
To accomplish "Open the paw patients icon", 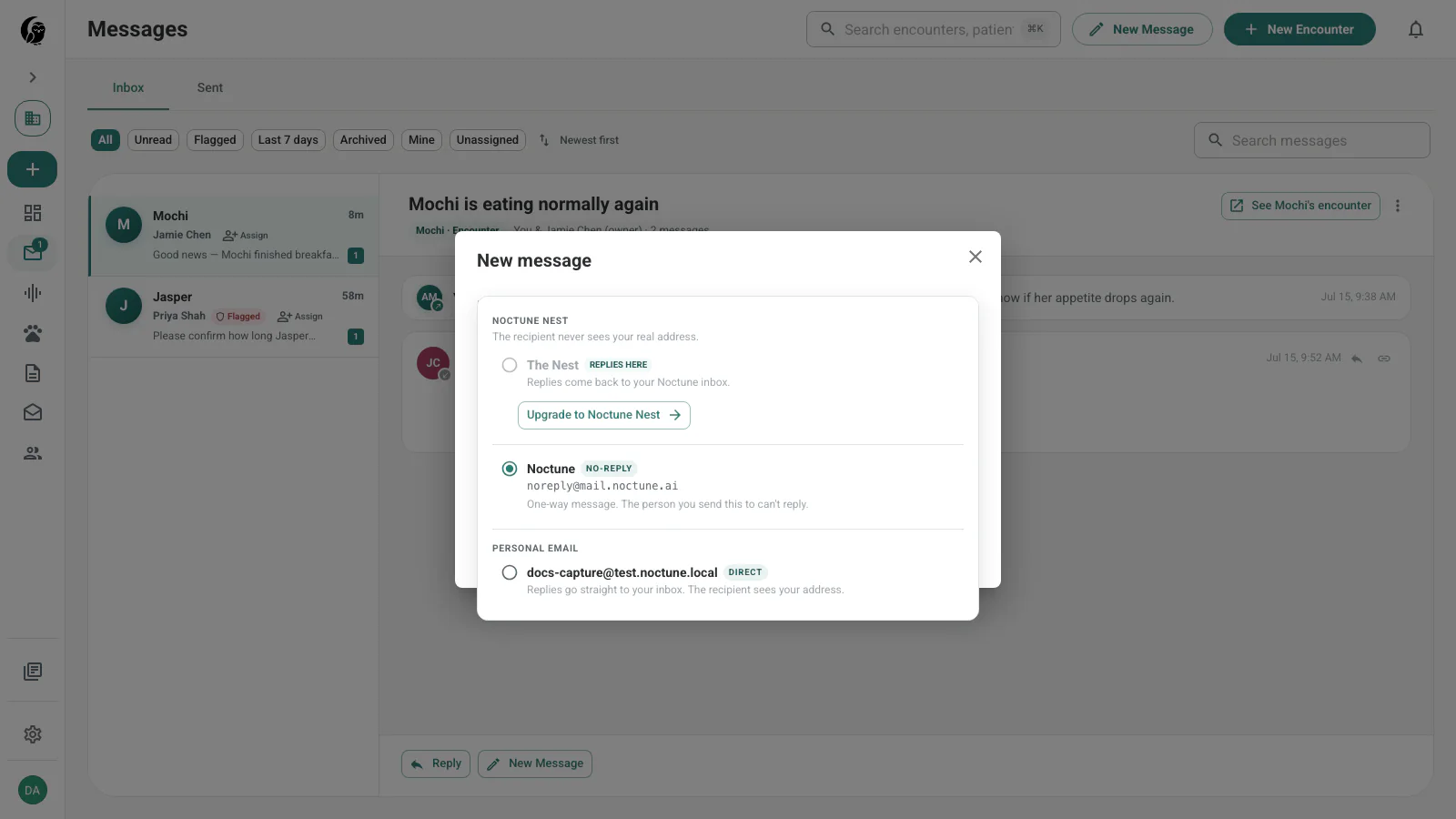I will pyautogui.click(x=33, y=333).
